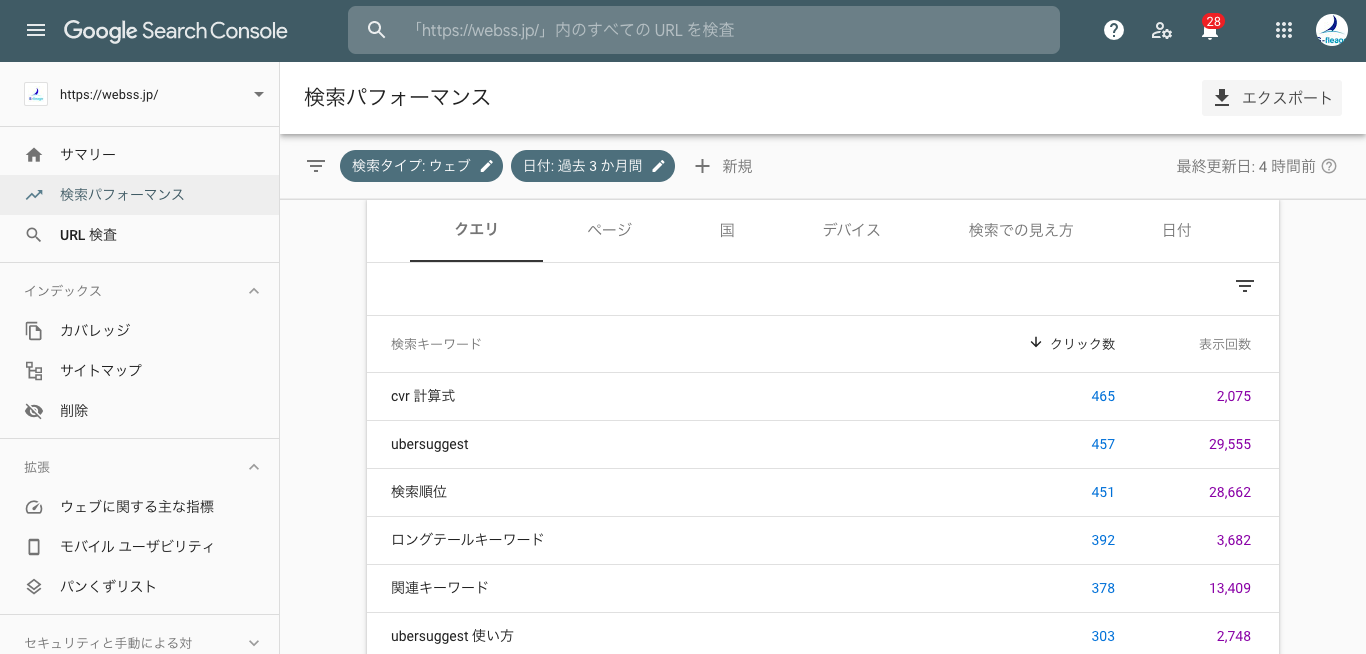Image resolution: width=1366 pixels, height=654 pixels.
Task: Select the ロングテールキーワード query row
Action: [x=823, y=541]
